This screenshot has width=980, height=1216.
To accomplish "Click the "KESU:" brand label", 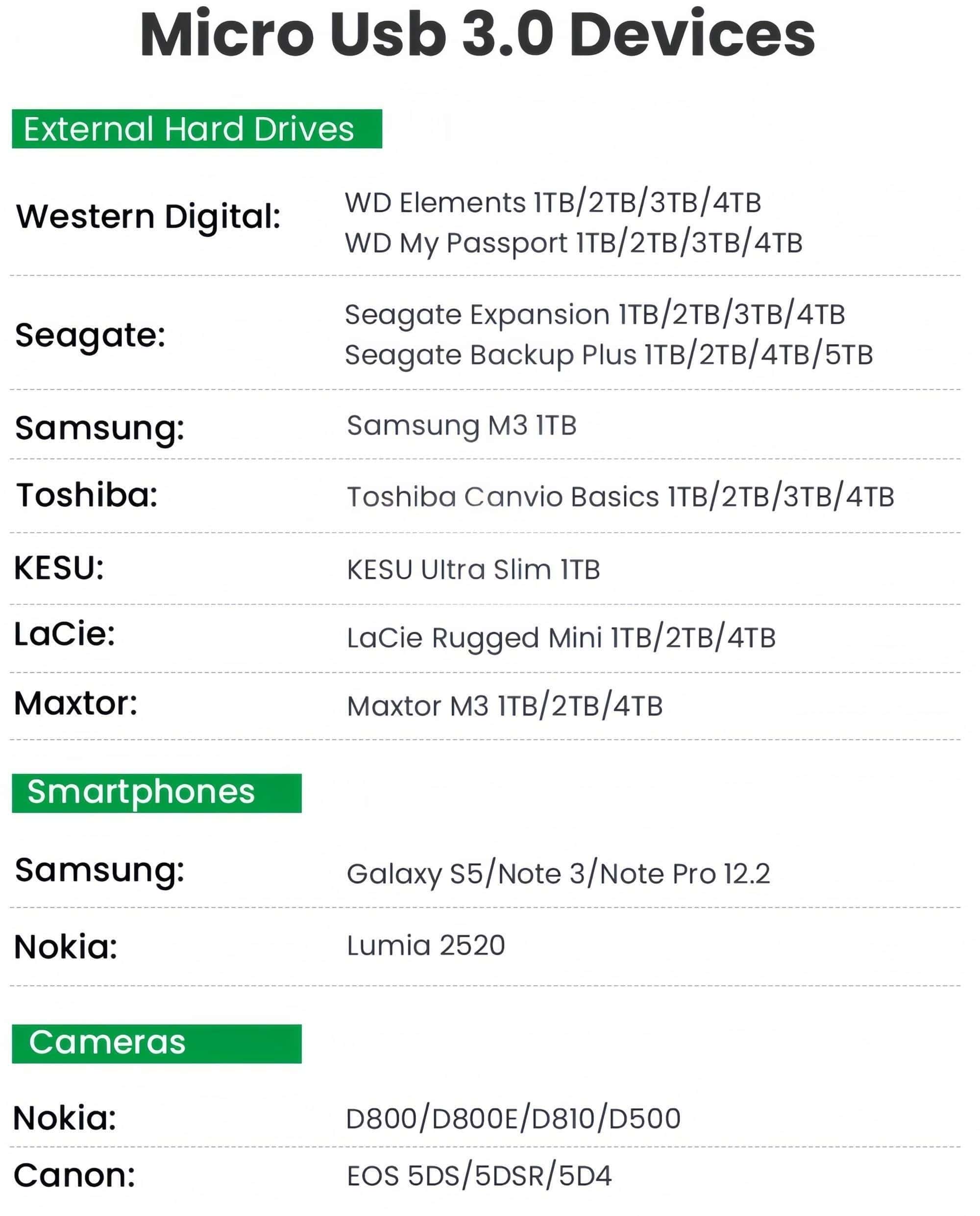I will click(59, 568).
